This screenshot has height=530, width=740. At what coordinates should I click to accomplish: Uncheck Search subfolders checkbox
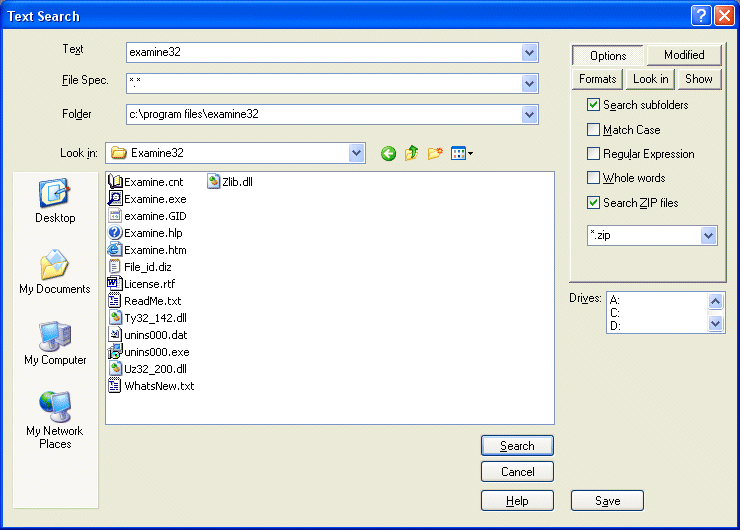(593, 104)
